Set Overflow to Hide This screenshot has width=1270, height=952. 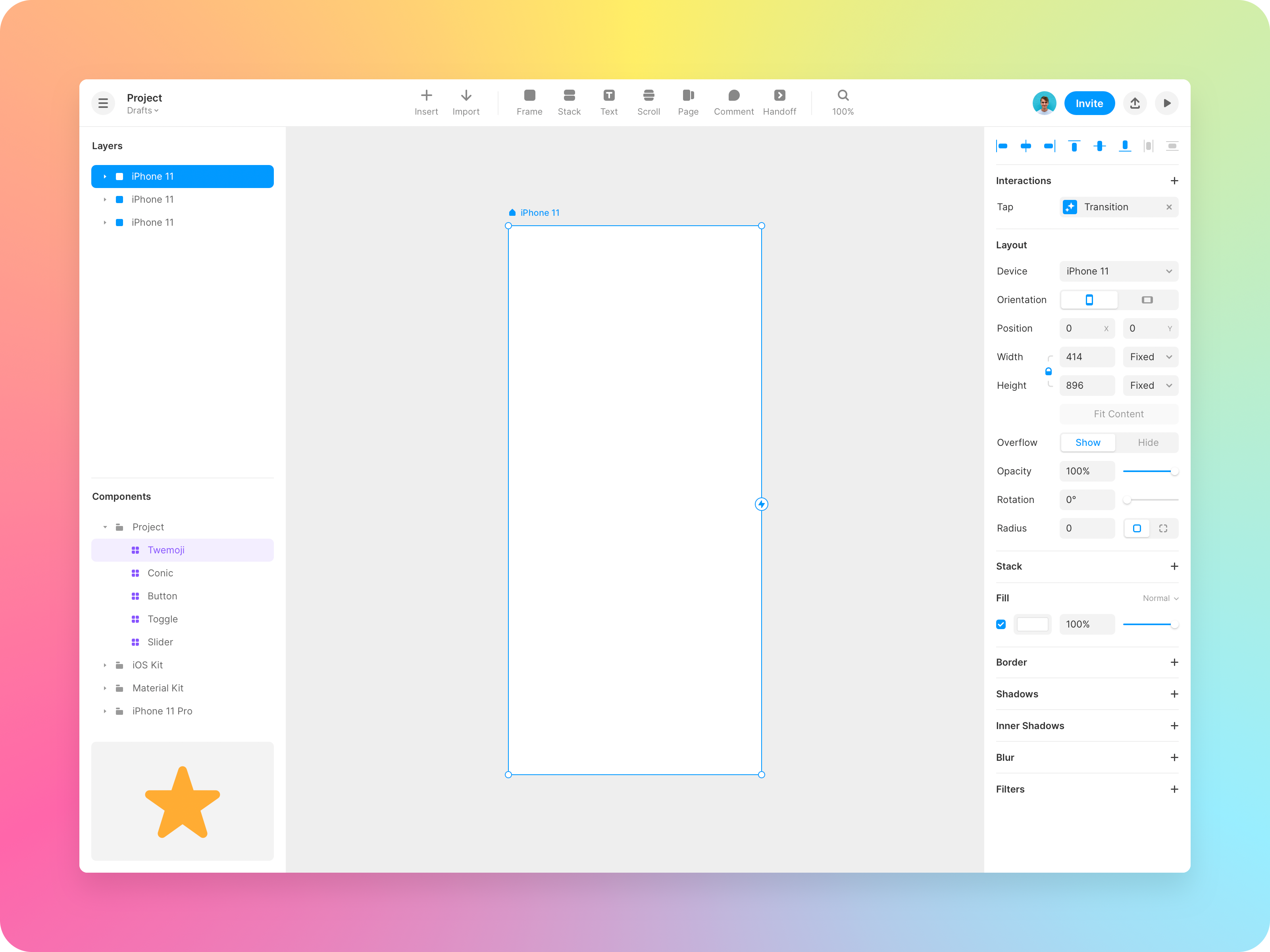[1148, 442]
